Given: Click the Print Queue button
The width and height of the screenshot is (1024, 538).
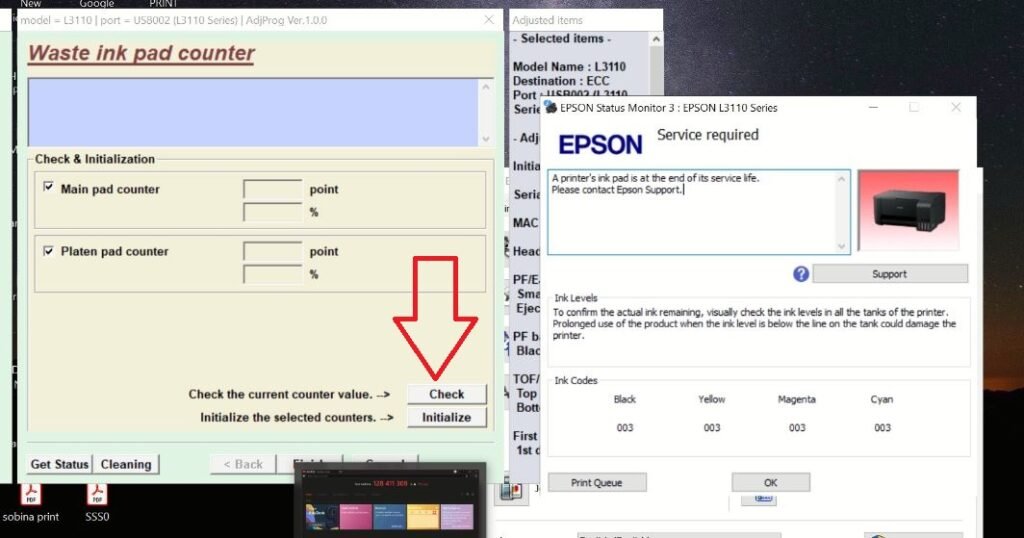Looking at the screenshot, I should 596,483.
